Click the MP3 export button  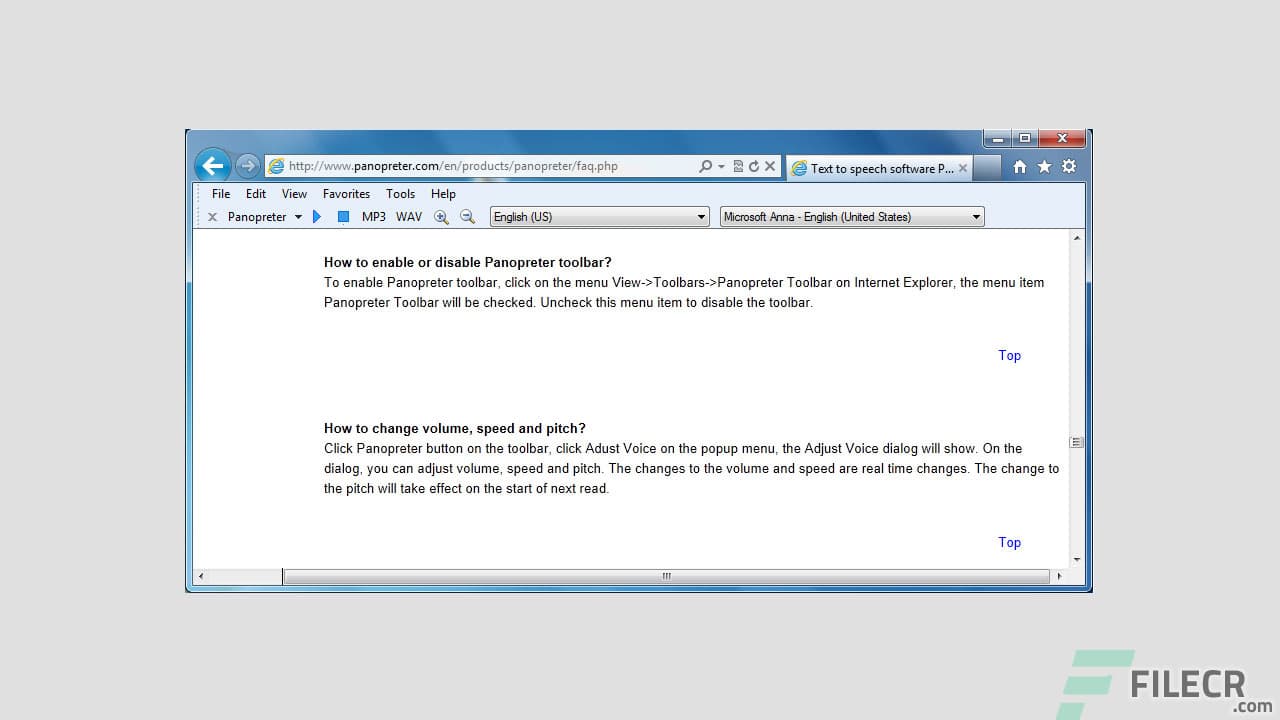374,217
